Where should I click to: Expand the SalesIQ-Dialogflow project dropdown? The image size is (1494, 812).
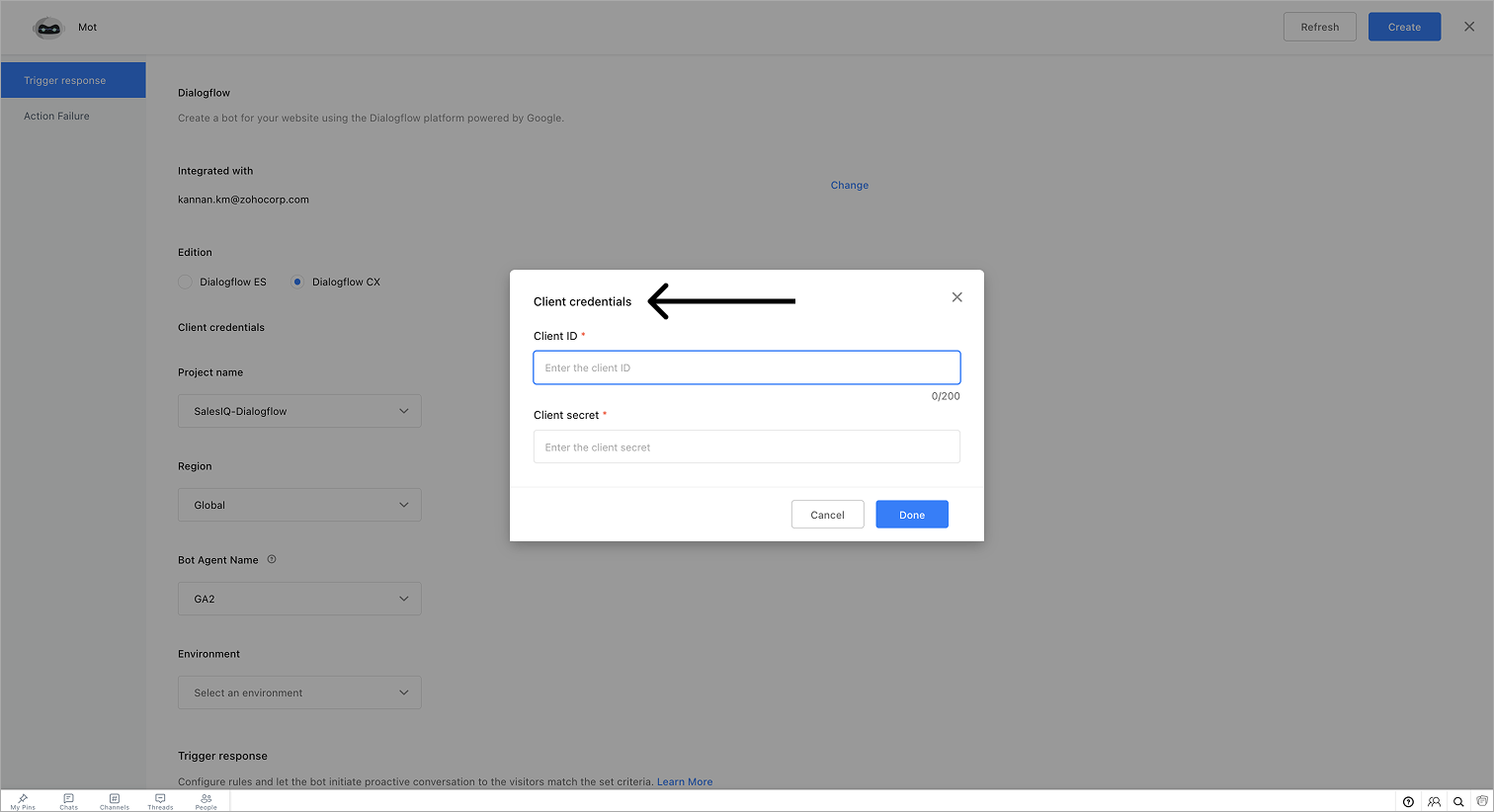(299, 411)
